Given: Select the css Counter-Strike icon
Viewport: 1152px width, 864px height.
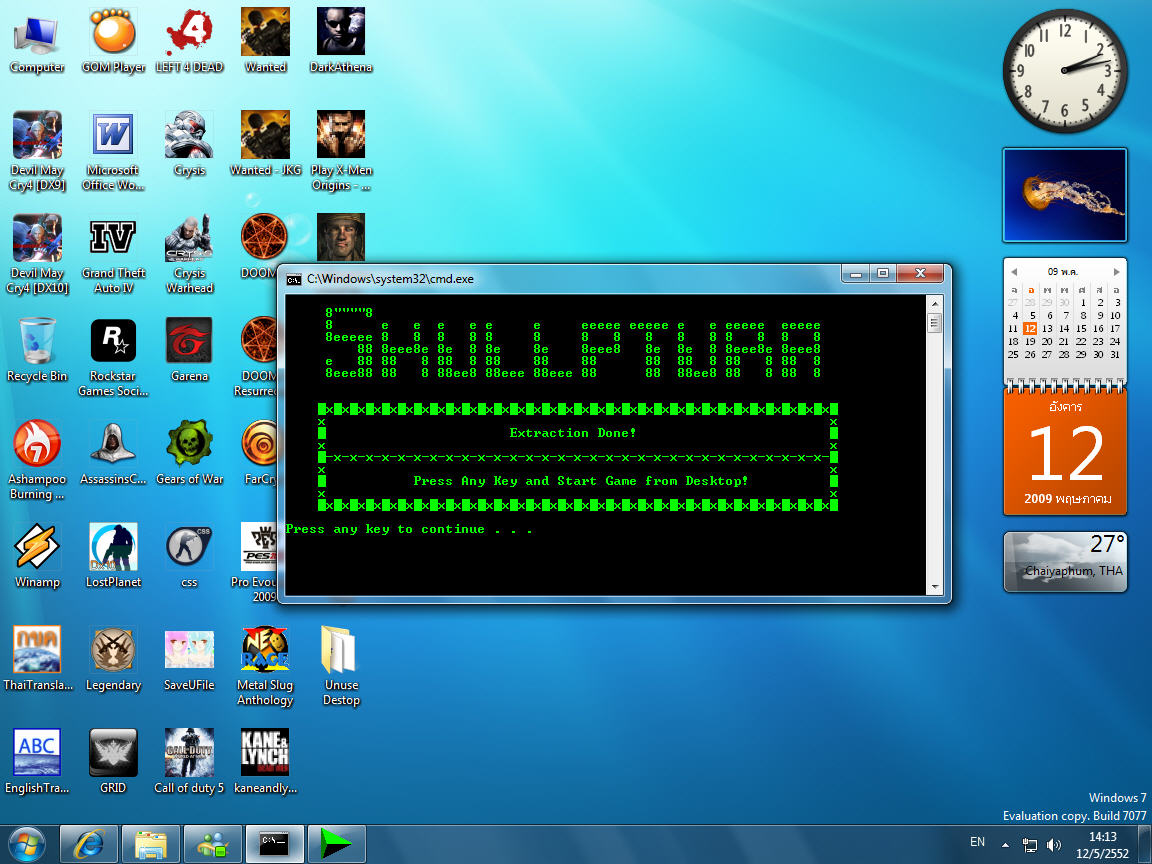Looking at the screenshot, I should click(189, 556).
